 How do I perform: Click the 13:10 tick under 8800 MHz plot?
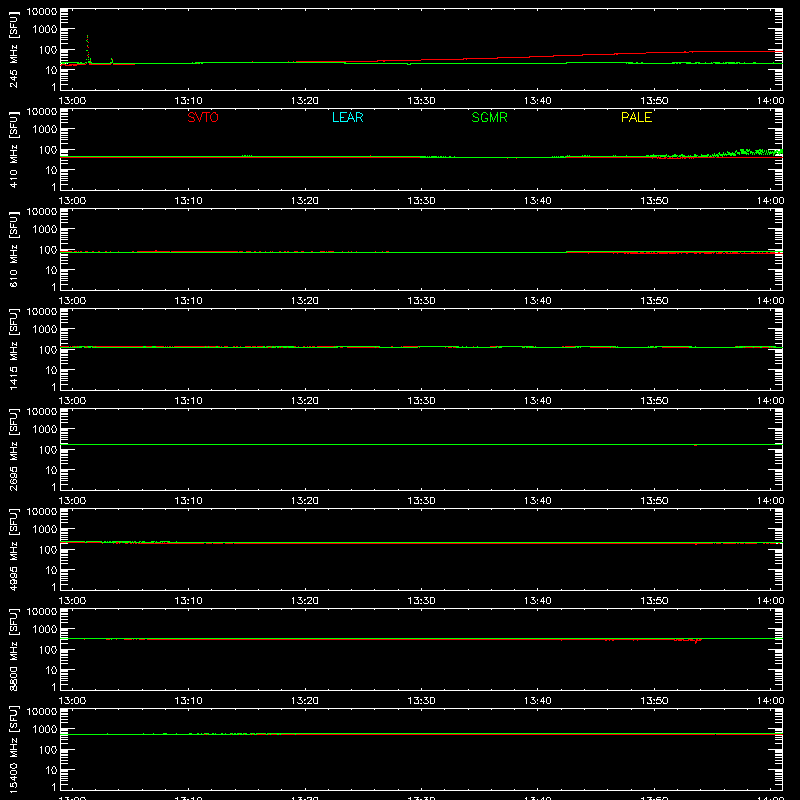coord(188,701)
